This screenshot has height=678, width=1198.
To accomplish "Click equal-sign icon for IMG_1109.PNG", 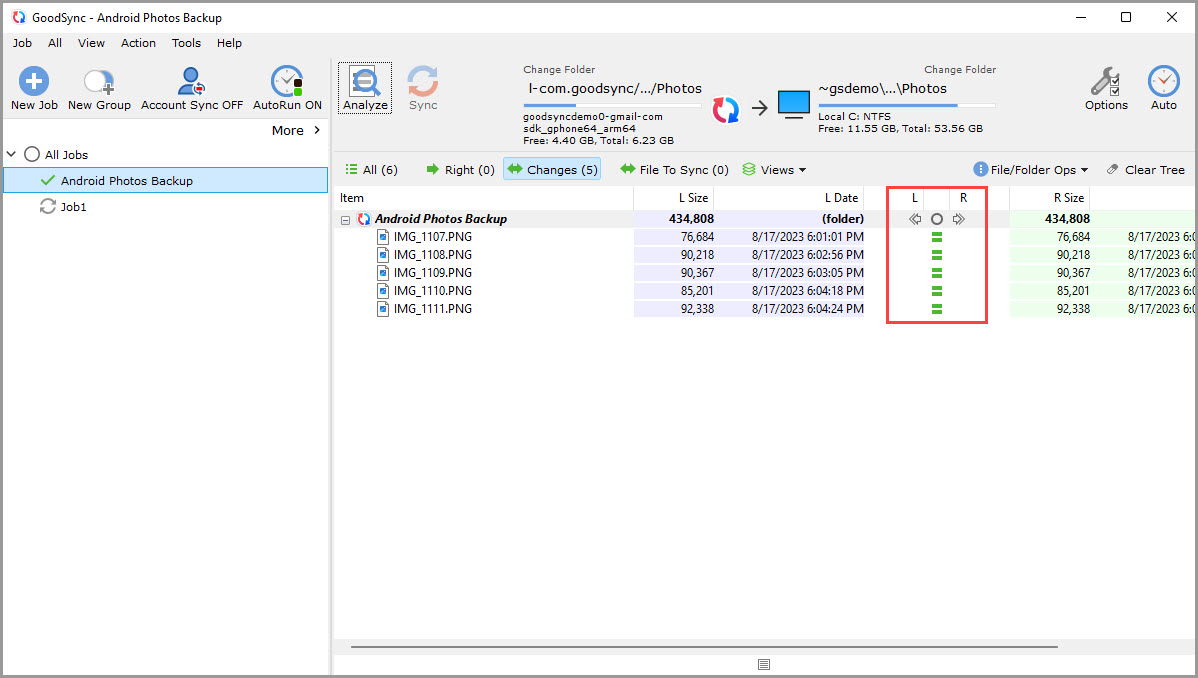I will click(x=937, y=273).
